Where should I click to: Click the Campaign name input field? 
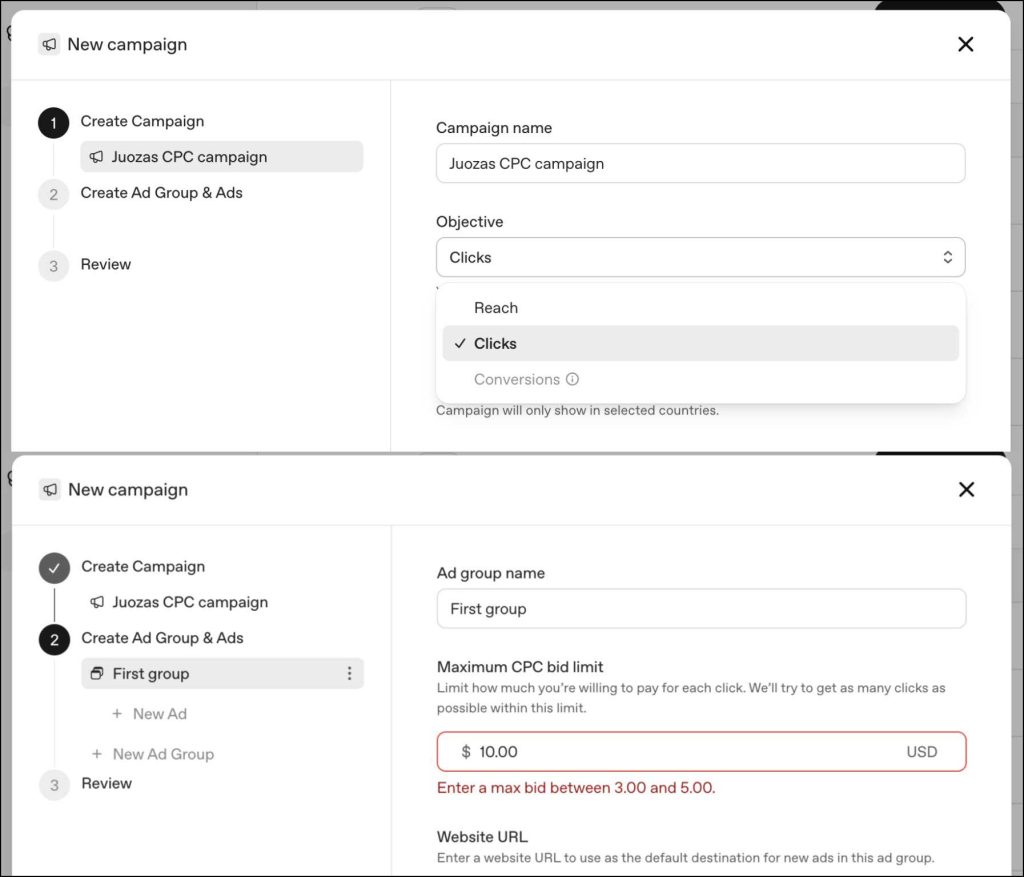(700, 163)
